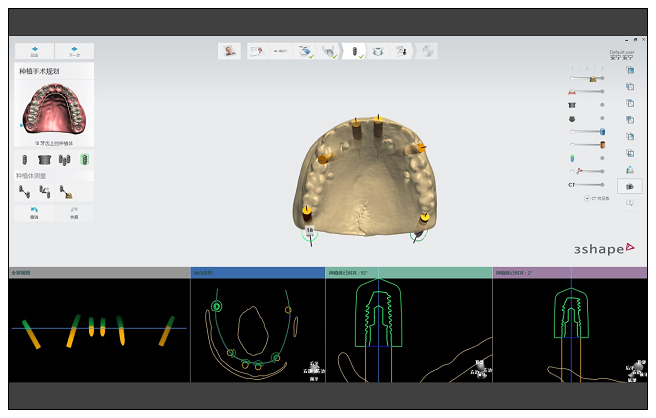The width and height of the screenshot is (656, 418).
Task: Select the multiple implants icon
Action: (x=64, y=159)
